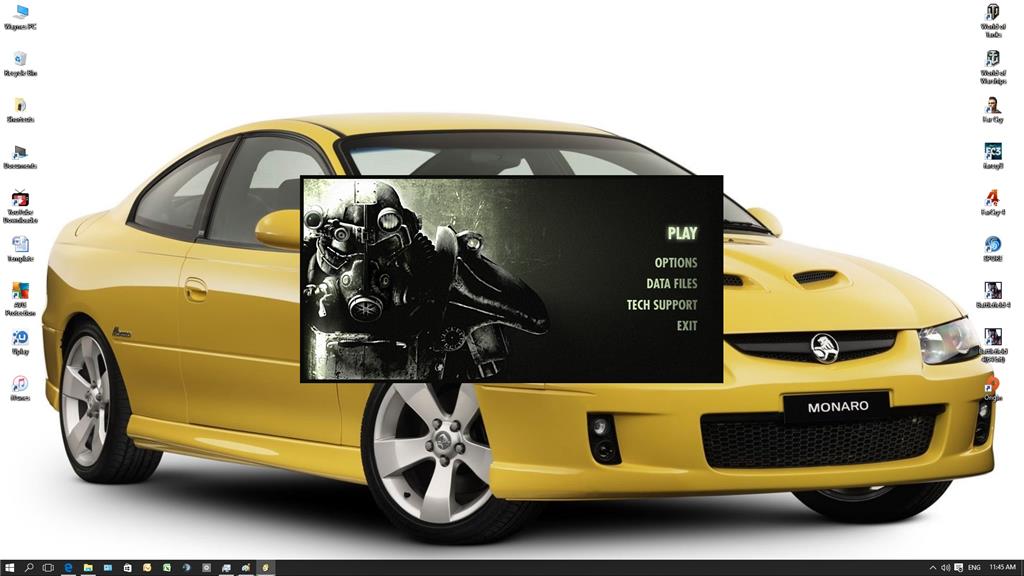
Task: Select the Template document desktop icon
Action: (x=20, y=249)
